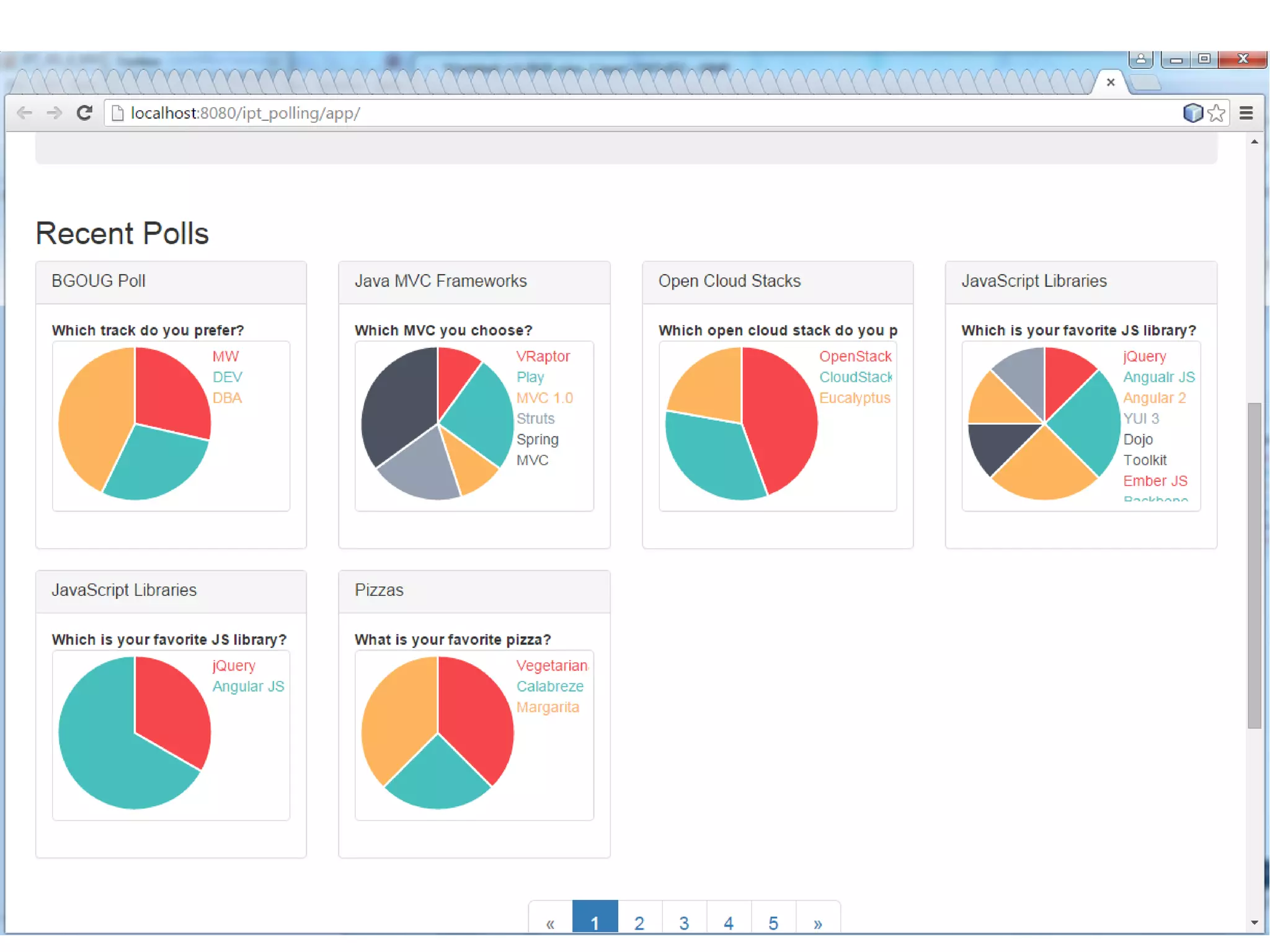The width and height of the screenshot is (1270, 952).
Task: Click the blue cube extension icon
Action: coord(1192,113)
